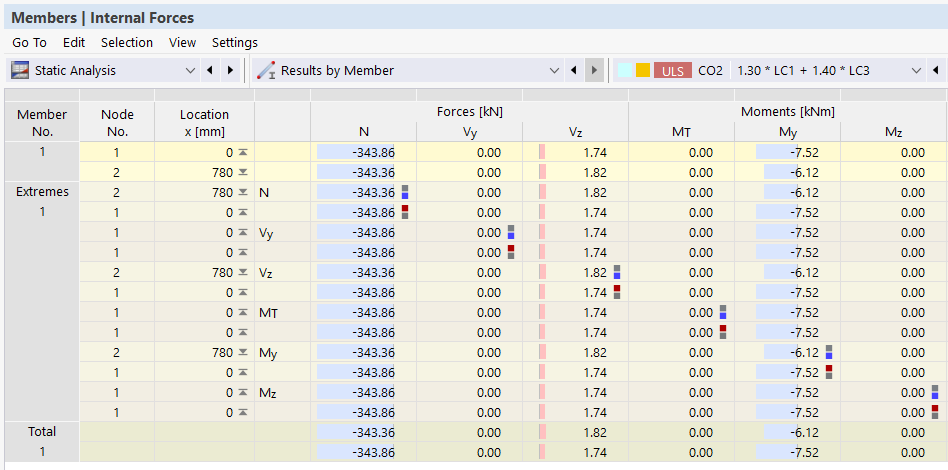Click next results table arrow
This screenshot has height=470, width=948.
click(595, 70)
